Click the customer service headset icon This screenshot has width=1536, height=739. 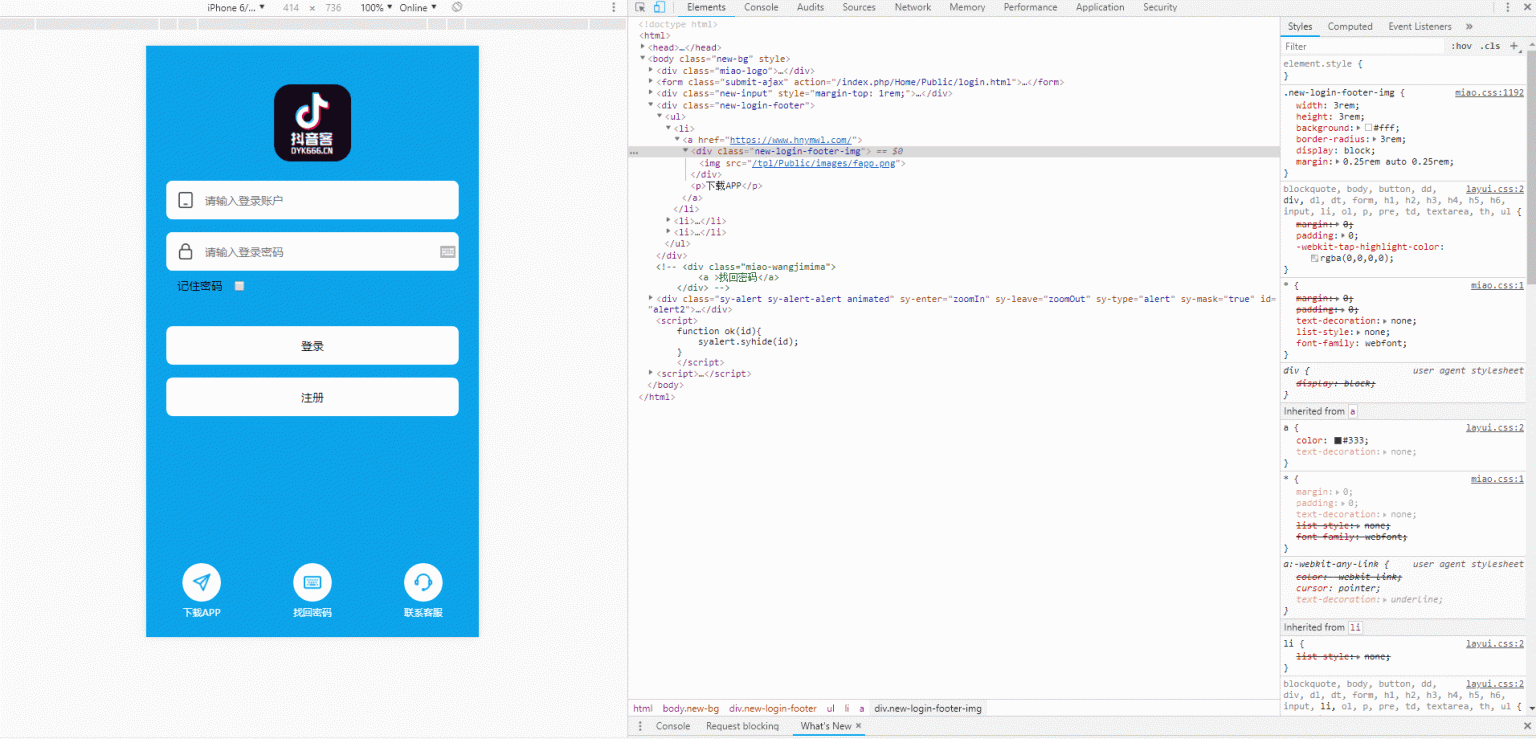click(x=423, y=582)
